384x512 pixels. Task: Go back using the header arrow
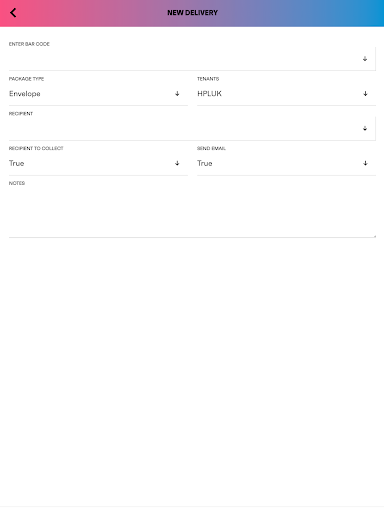[13, 13]
